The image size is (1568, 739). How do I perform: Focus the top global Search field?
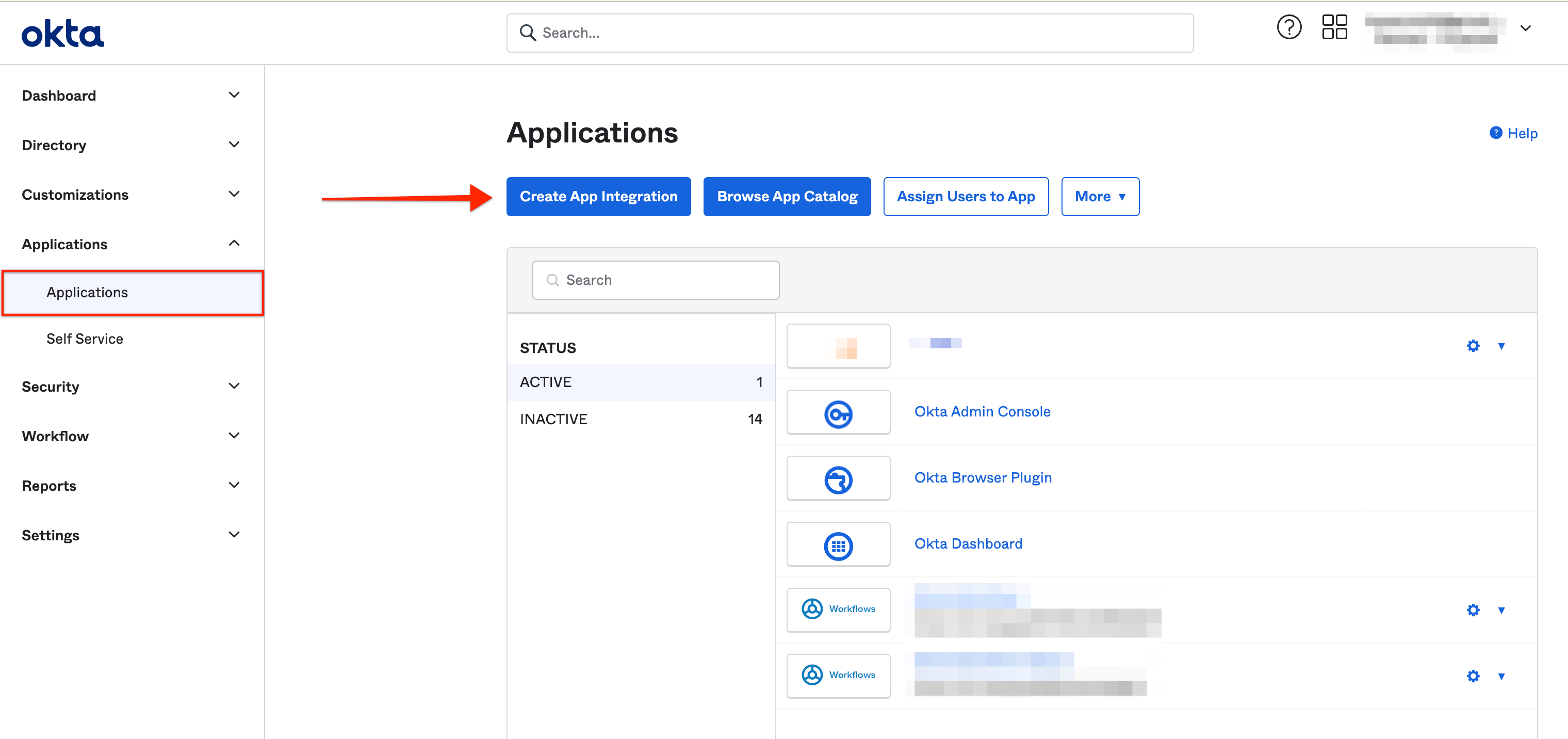(850, 33)
